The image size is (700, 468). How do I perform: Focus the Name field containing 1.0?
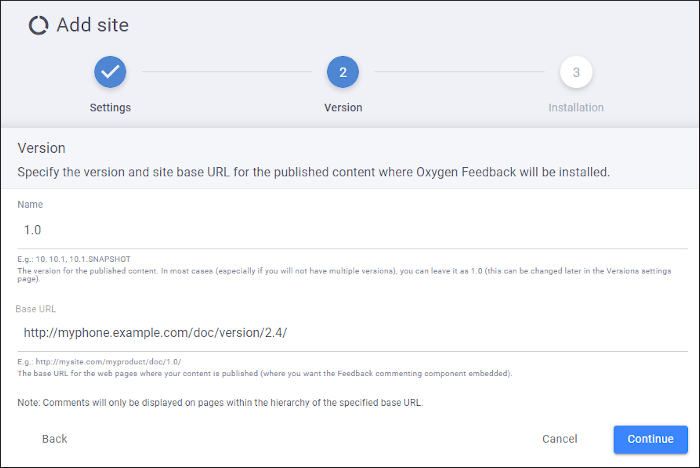(x=350, y=229)
